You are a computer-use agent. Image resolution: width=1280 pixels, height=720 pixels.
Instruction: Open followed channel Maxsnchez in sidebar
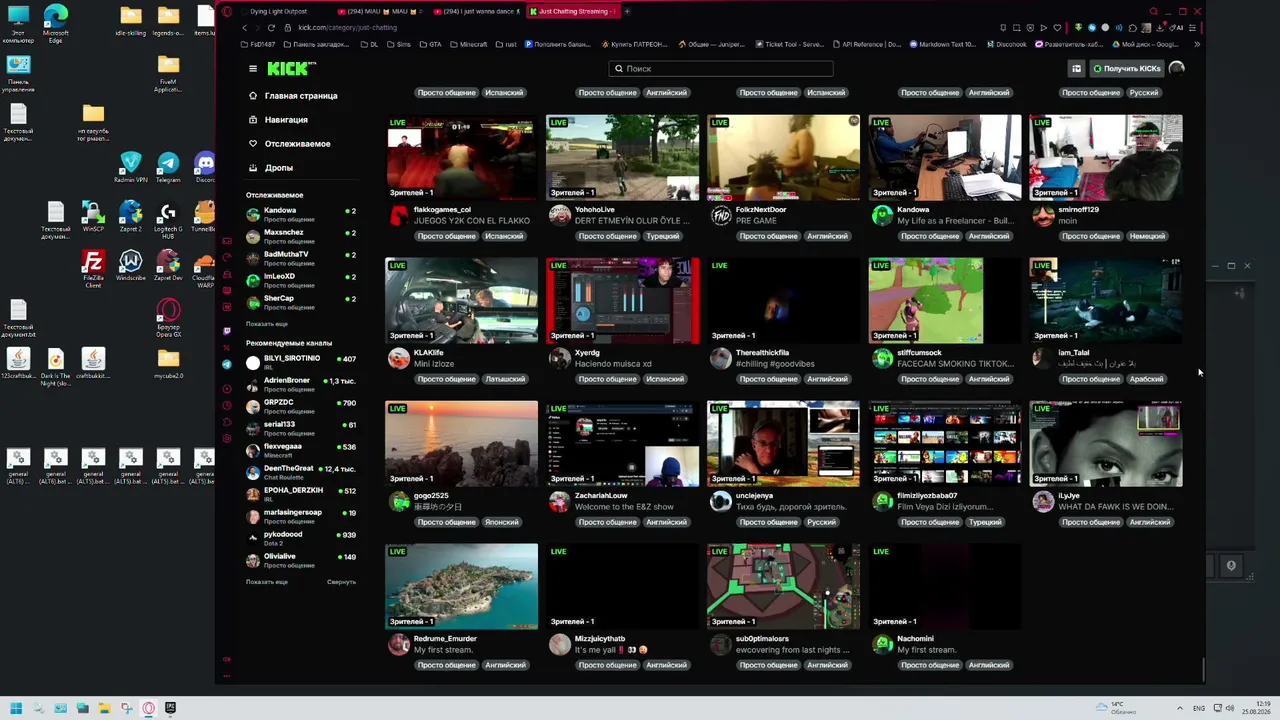(301, 236)
